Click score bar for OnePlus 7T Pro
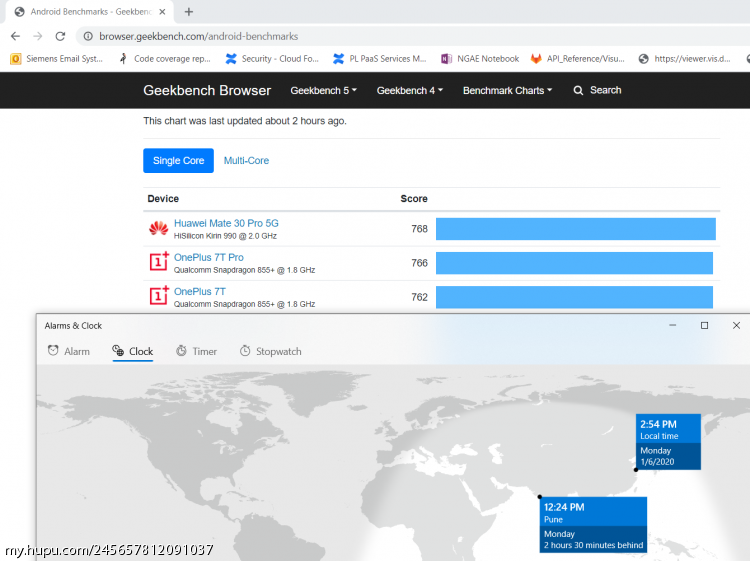 574,263
